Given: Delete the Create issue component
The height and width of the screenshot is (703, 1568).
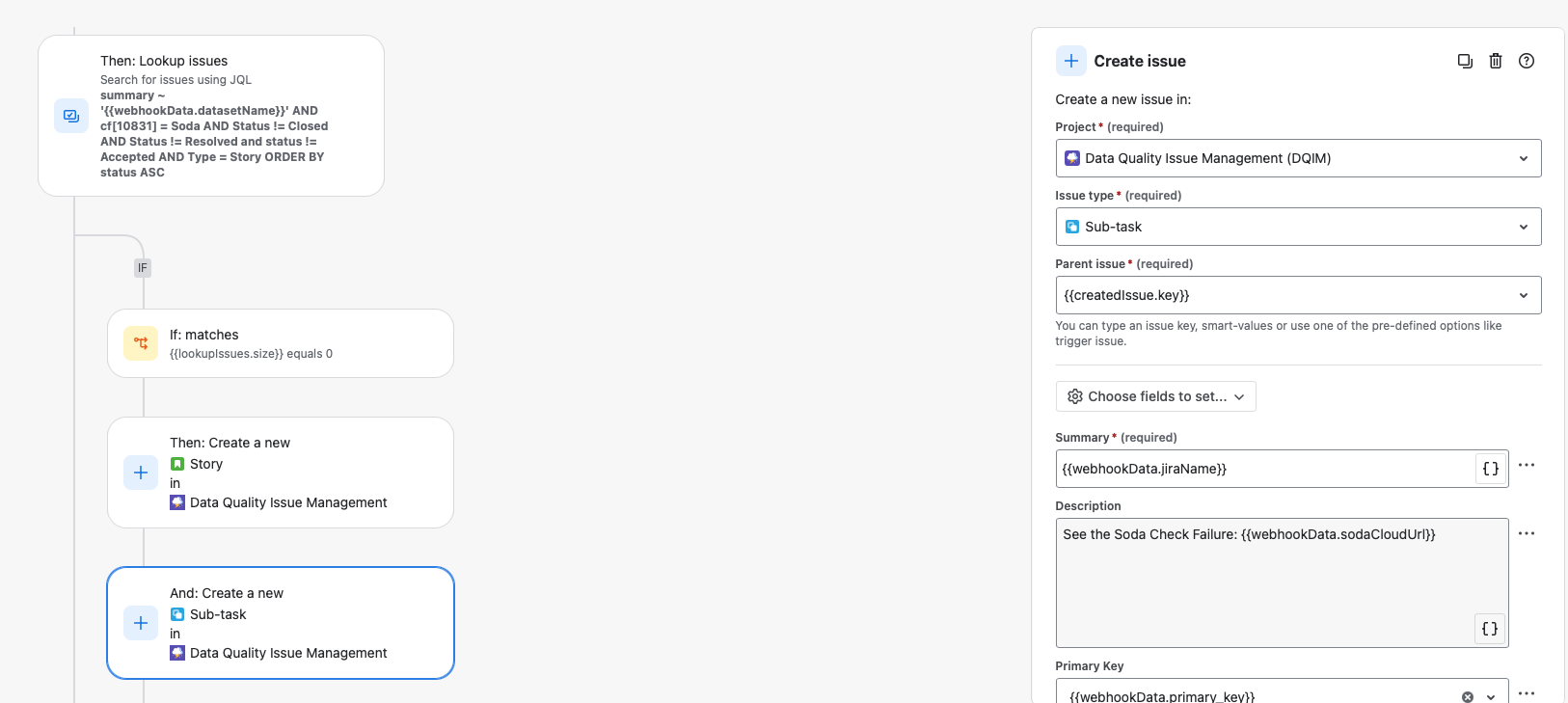Looking at the screenshot, I should [x=1496, y=61].
